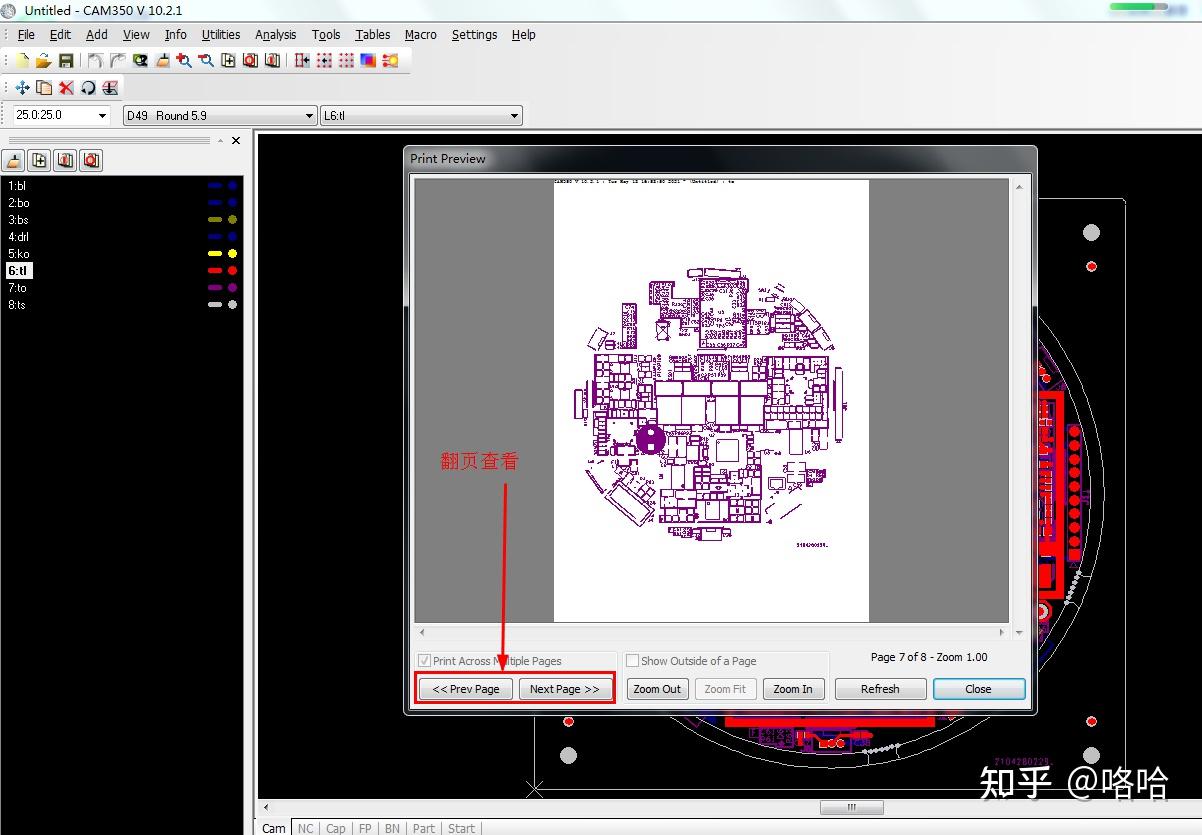1202x835 pixels.
Task: Click the Undo arrow icon
Action: click(x=95, y=61)
